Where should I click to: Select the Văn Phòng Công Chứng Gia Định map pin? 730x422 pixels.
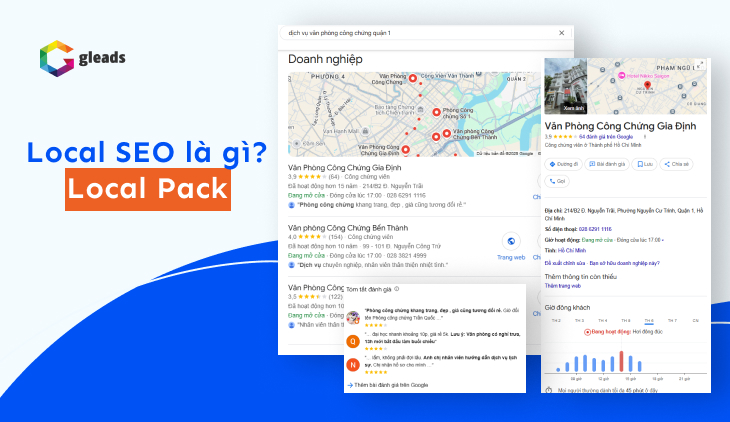[x=406, y=150]
